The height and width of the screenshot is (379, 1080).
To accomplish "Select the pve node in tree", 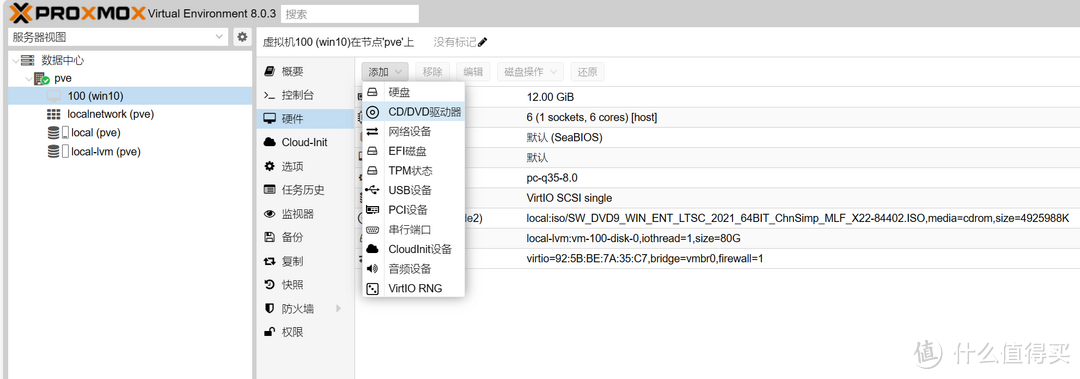I will pos(63,79).
